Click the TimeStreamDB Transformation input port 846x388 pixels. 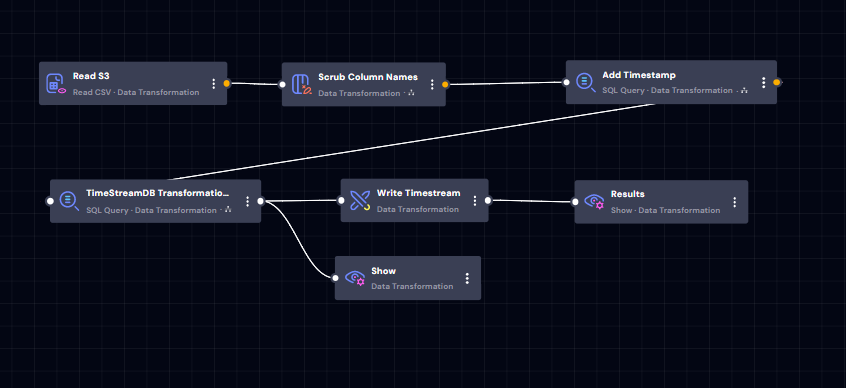coord(50,201)
